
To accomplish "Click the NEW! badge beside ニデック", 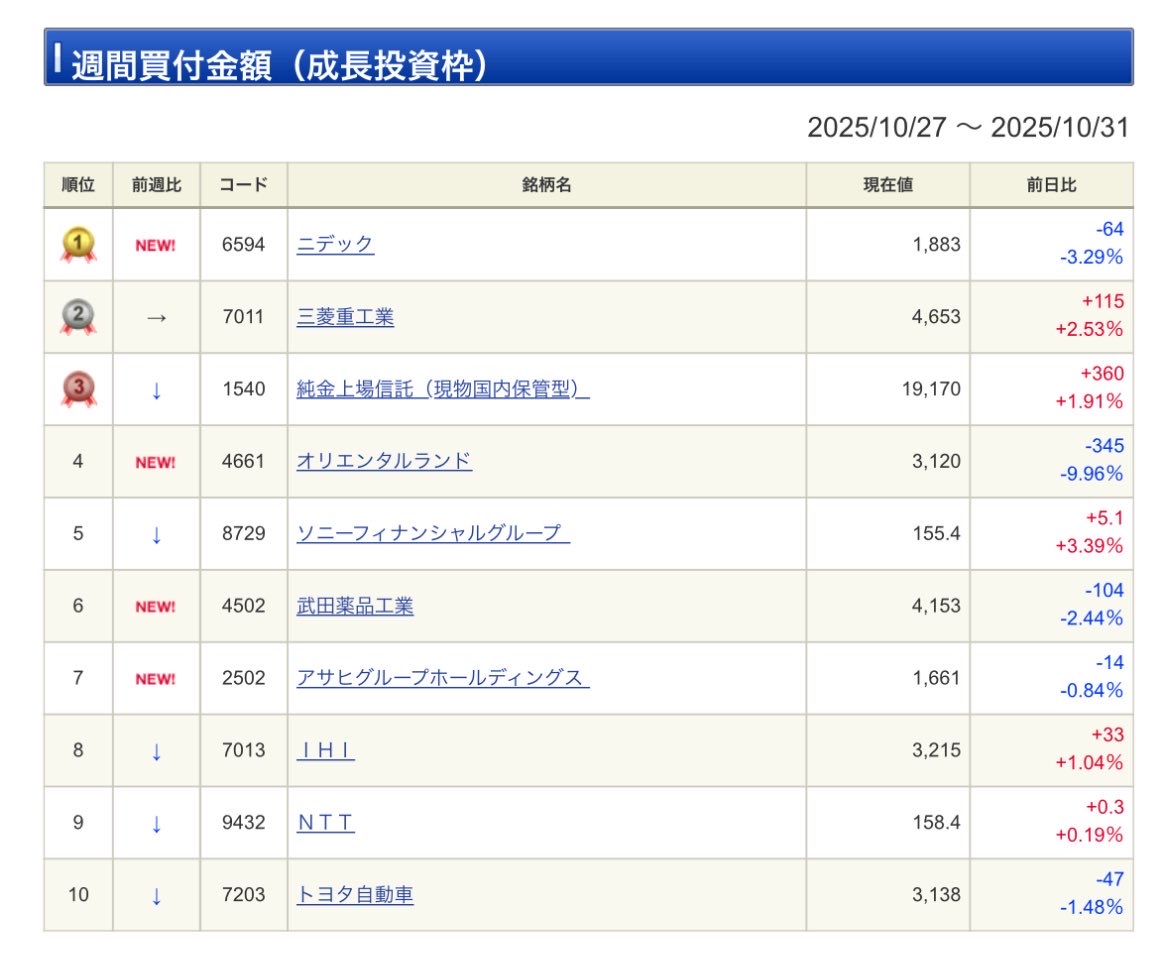I will click(155, 245).
